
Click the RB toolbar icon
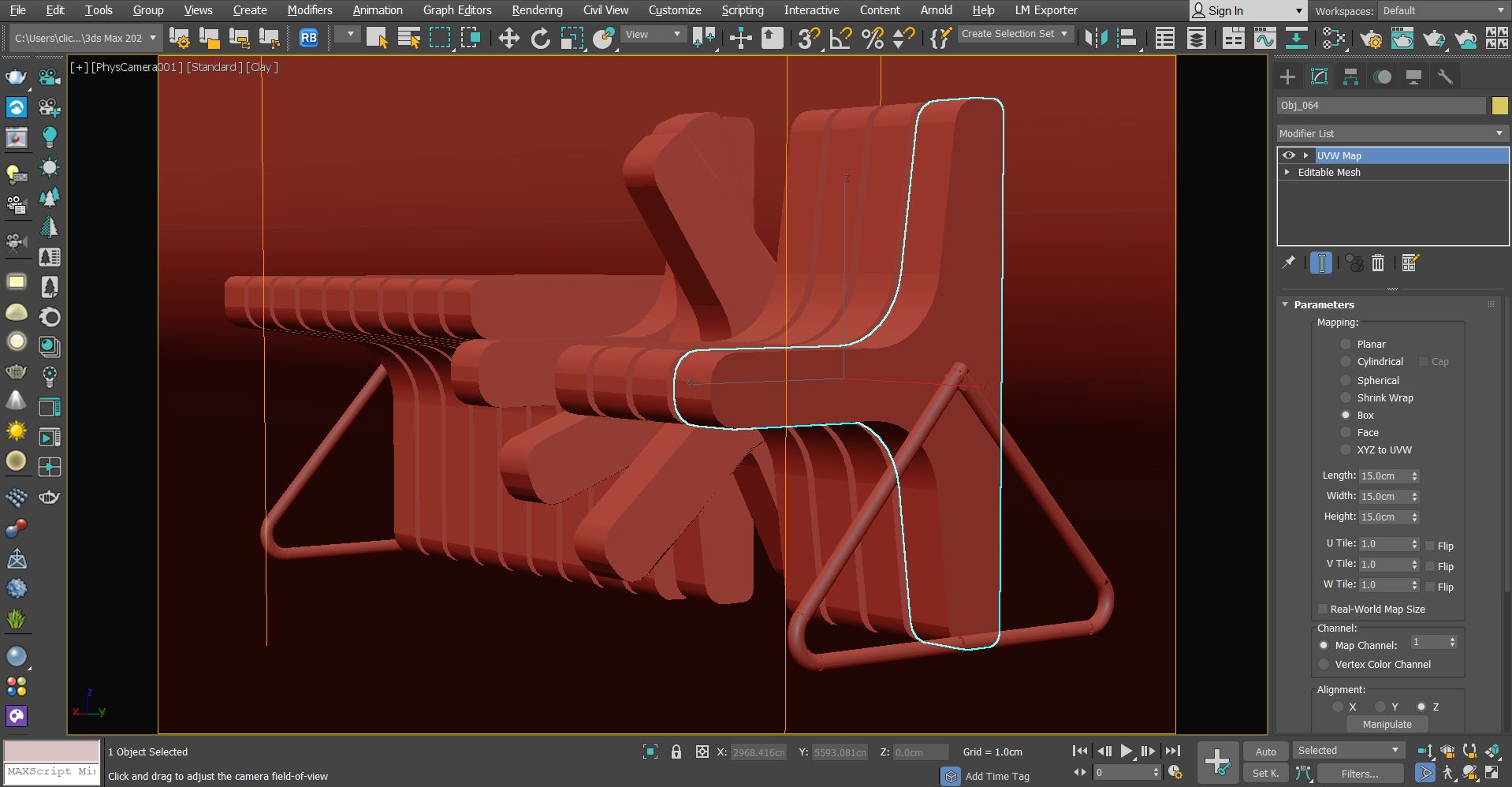[309, 38]
